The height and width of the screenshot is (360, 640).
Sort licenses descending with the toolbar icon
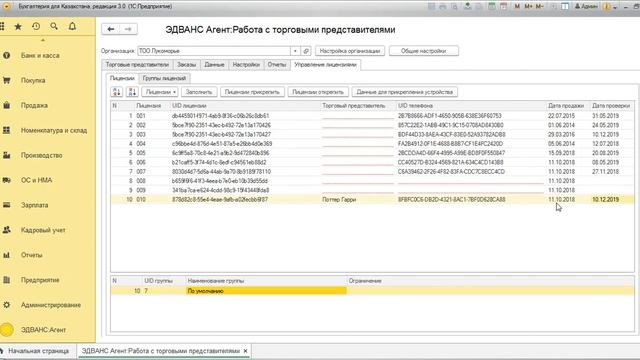point(132,92)
